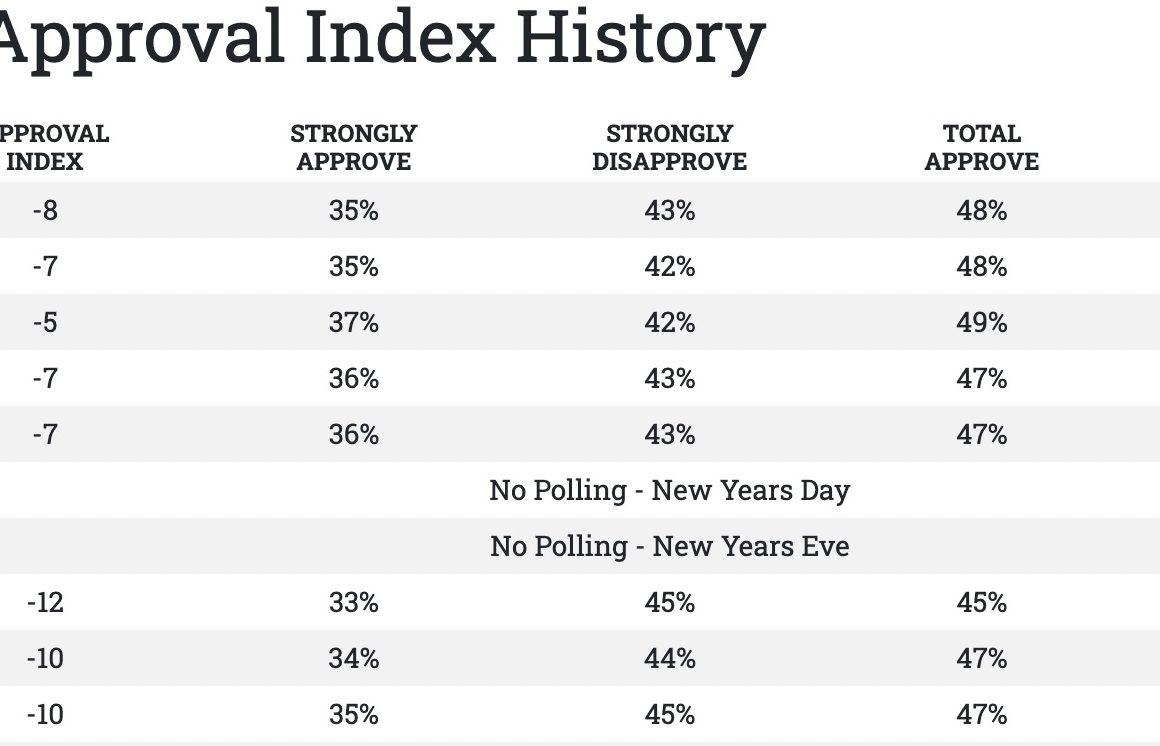This screenshot has height=746, width=1160.
Task: Select 43% strongly disapprove in the -8 row
Action: point(669,211)
